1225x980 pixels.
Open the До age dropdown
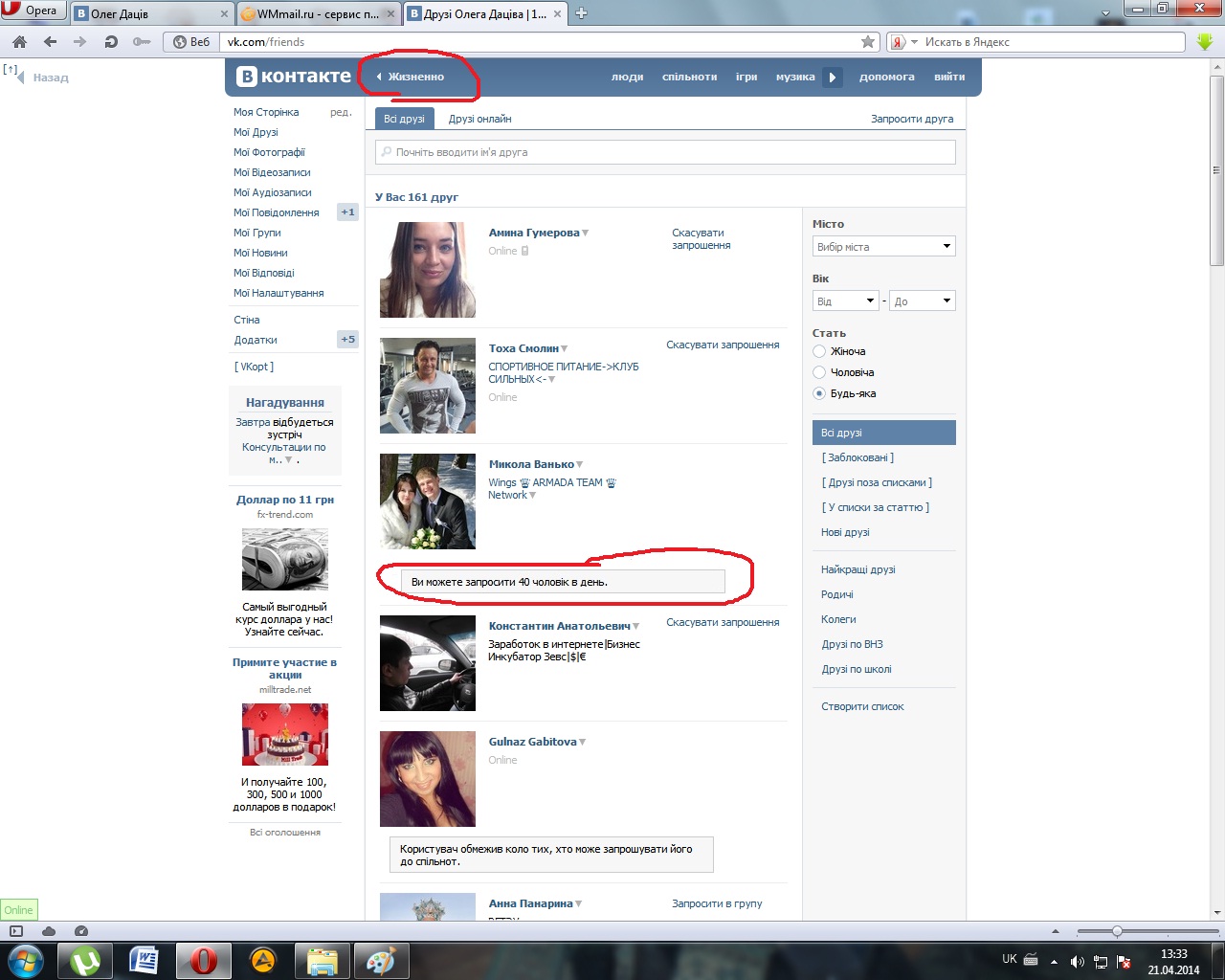923,301
